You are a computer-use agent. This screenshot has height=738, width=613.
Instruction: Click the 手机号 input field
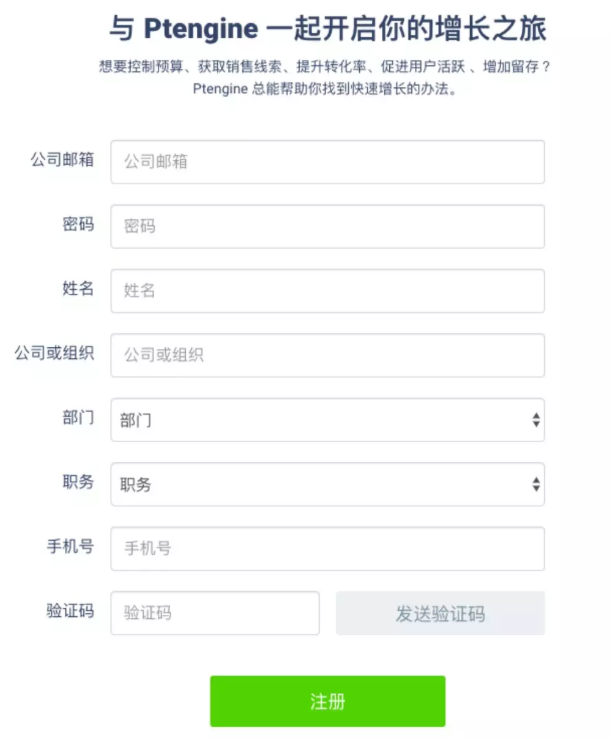[x=327, y=549]
